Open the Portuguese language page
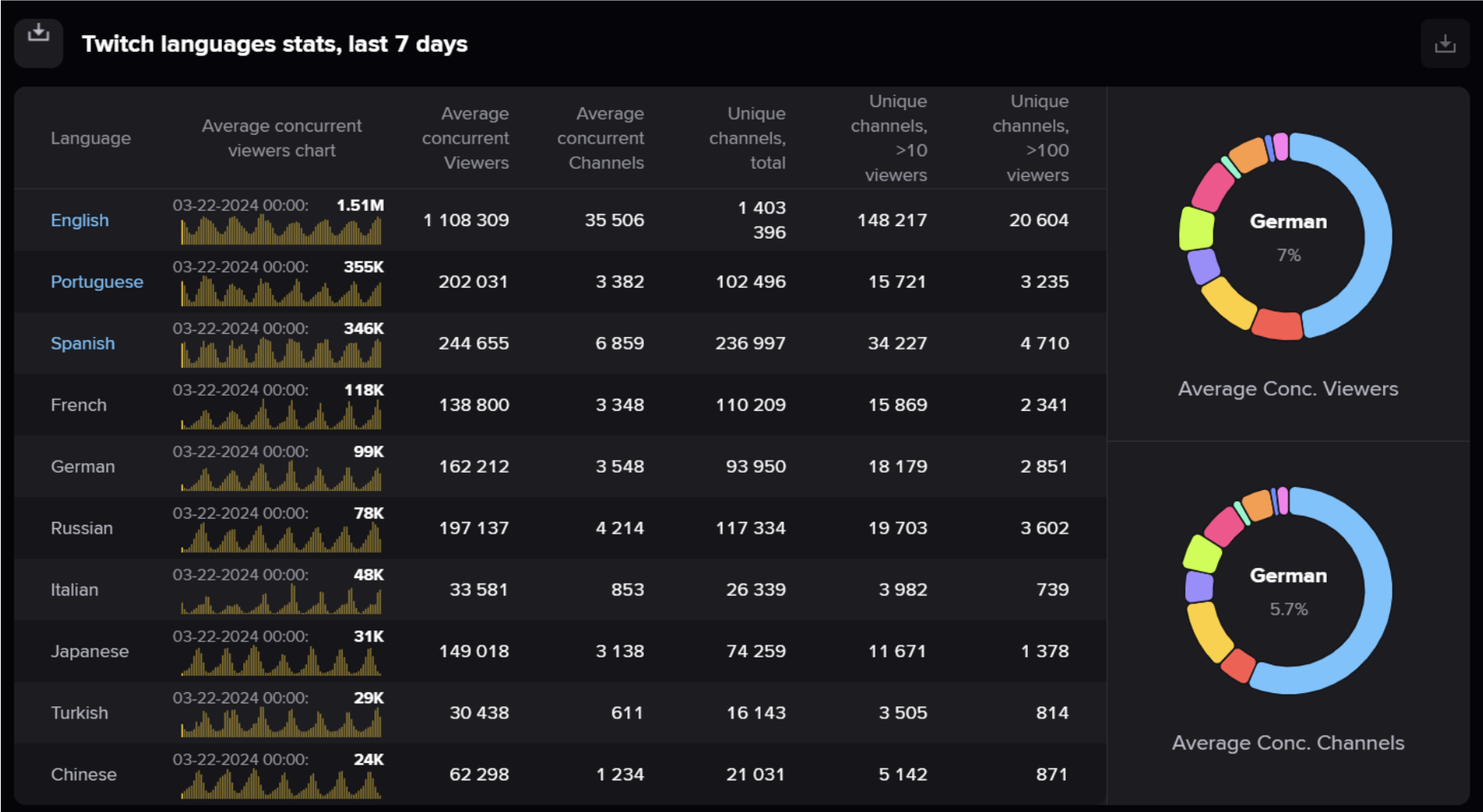Viewport: 1483px width, 812px height. tap(97, 282)
